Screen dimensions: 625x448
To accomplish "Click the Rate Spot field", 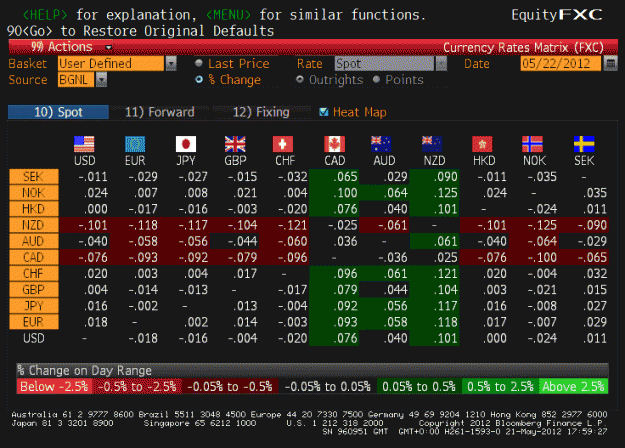I will click(x=385, y=63).
